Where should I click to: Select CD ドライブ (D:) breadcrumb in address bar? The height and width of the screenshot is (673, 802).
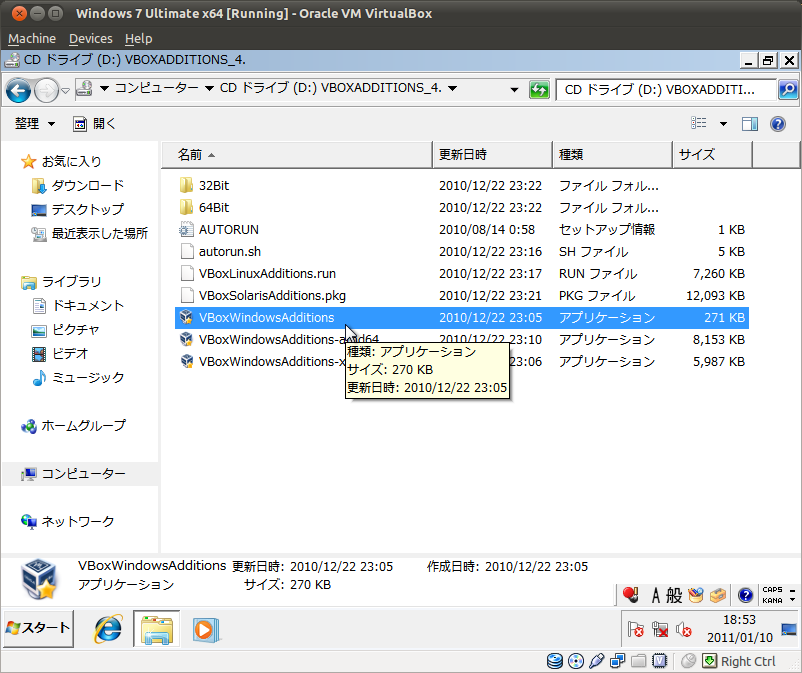tap(331, 88)
